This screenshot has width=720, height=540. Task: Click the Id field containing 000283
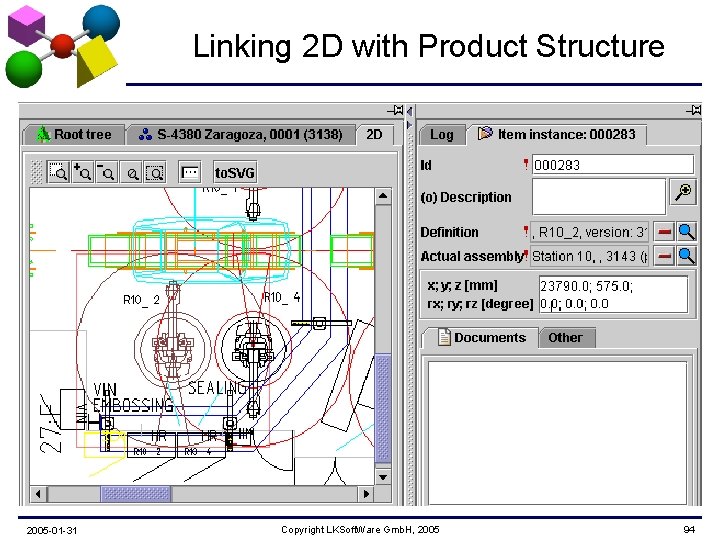pos(613,165)
